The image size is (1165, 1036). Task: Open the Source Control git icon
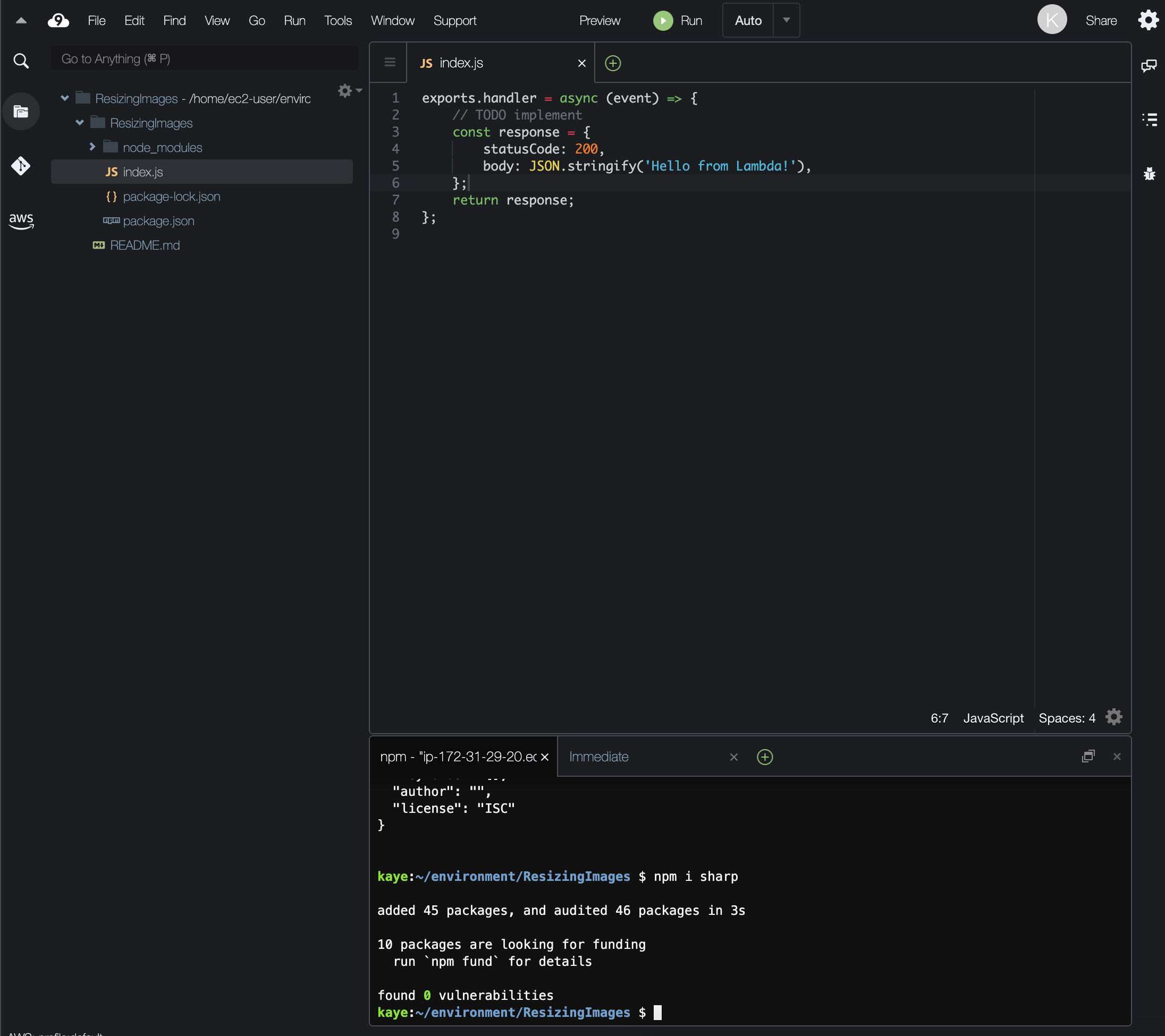pos(21,166)
